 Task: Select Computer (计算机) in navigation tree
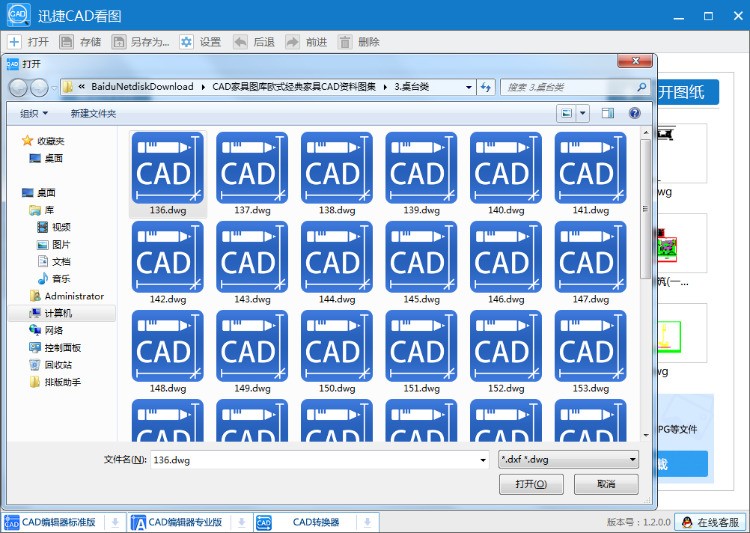point(51,313)
